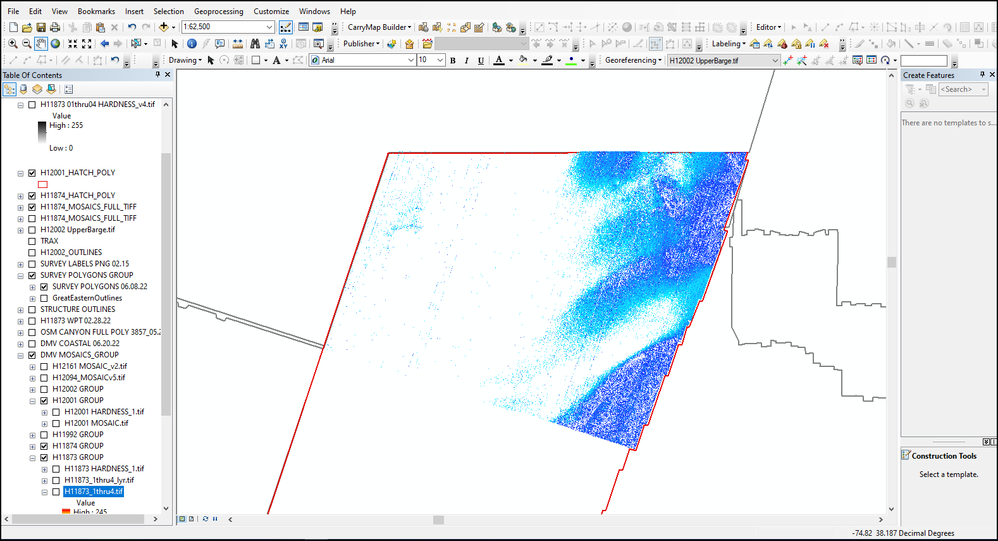Screen dimensions: 998x541
Task: Enable H12002 UpperBarge.tif layer checkbox
Action: [32, 230]
